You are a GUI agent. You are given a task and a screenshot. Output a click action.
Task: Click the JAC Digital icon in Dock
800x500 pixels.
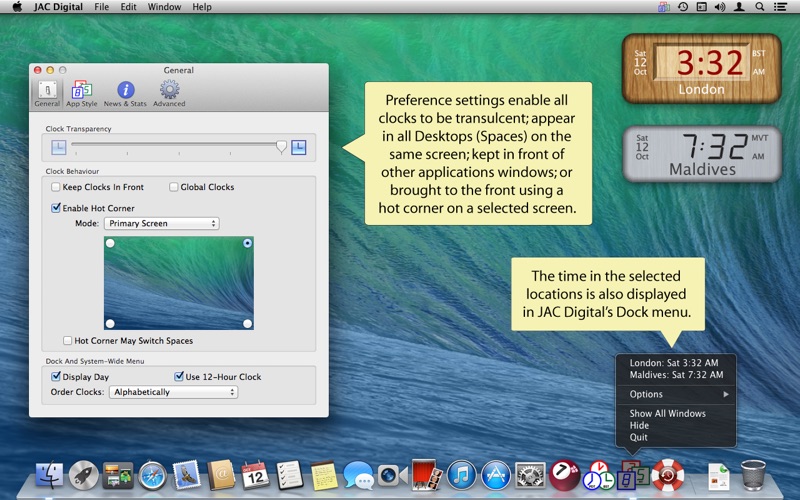tap(633, 476)
